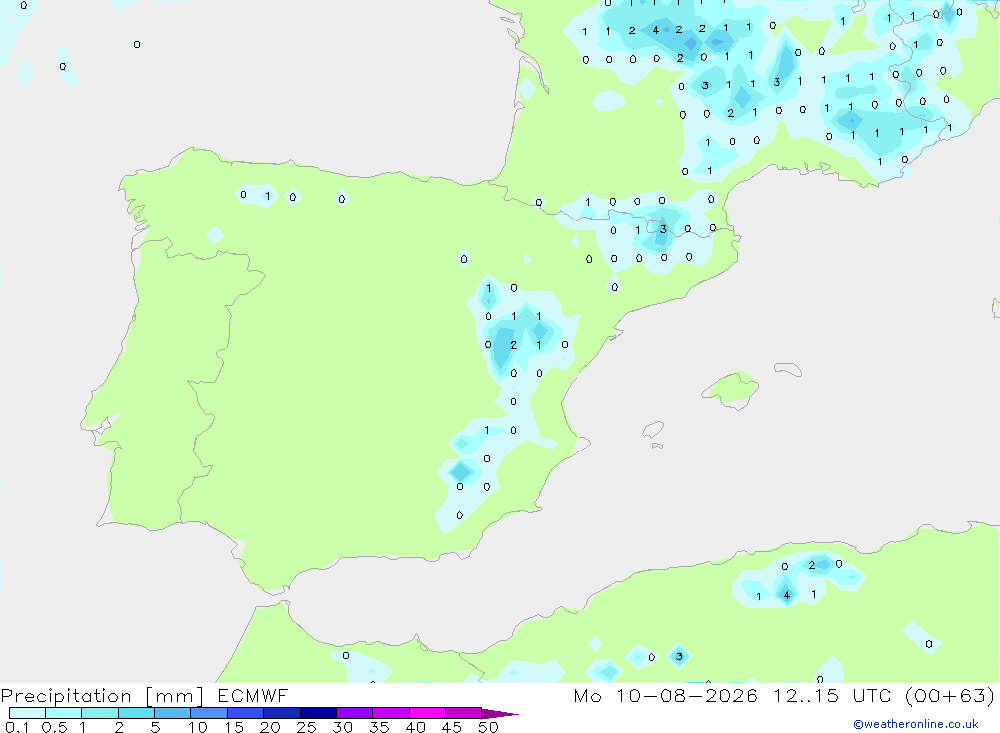The image size is (1000, 733).
Task: Click the '2' value in eastern Spain
Action: click(x=513, y=345)
